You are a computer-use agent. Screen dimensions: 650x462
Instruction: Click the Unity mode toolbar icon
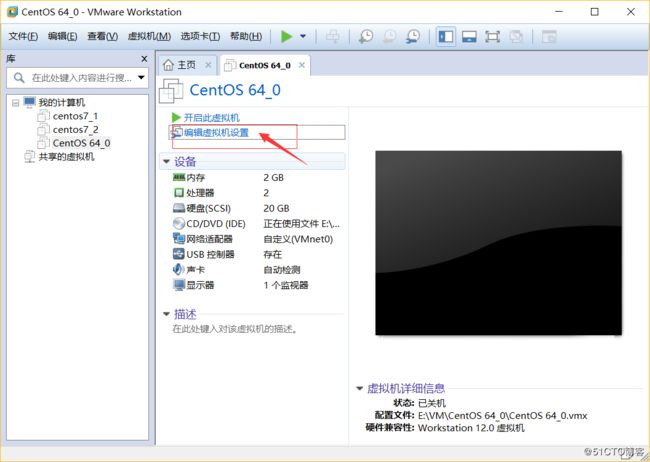coord(516,36)
